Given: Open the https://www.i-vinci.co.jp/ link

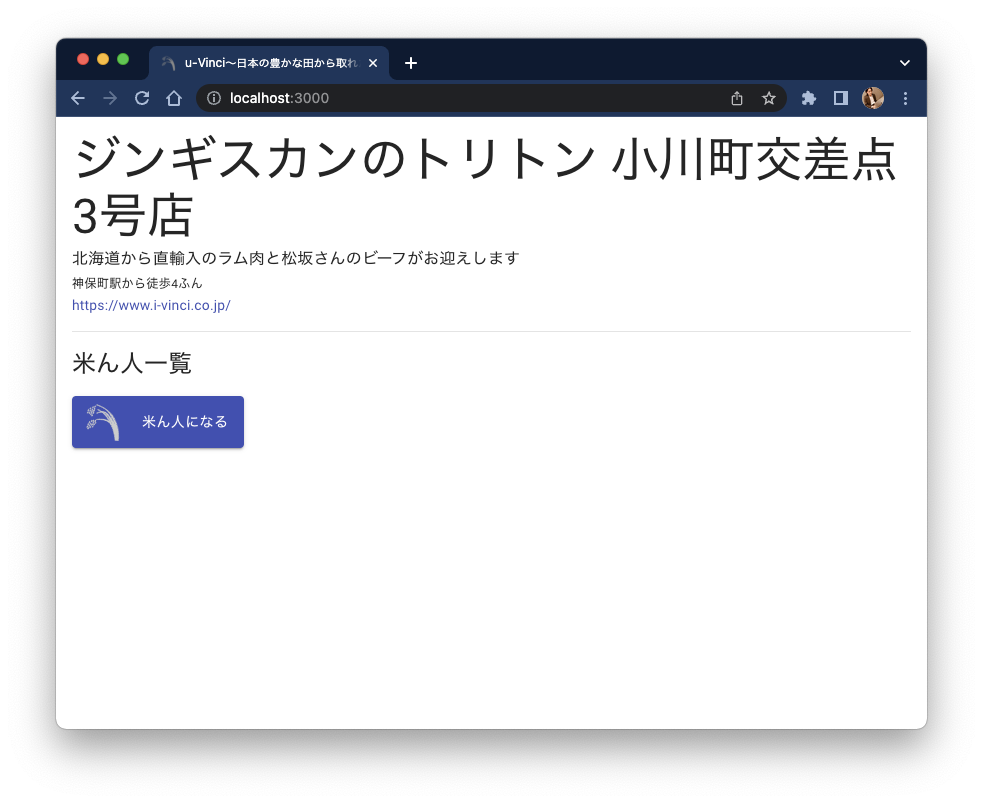Looking at the screenshot, I should coord(151,305).
